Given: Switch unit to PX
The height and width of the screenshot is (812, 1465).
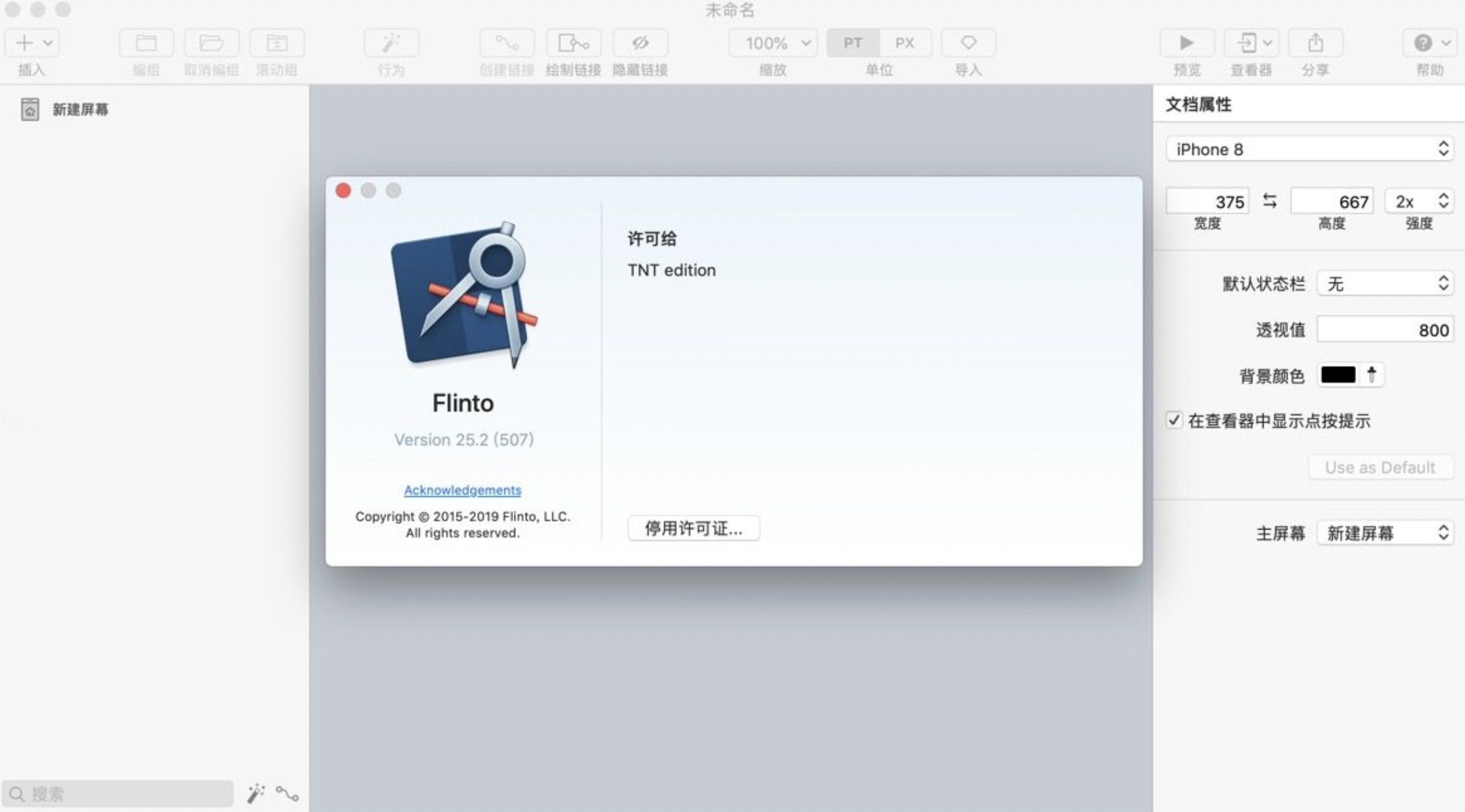Looking at the screenshot, I should click(x=905, y=43).
